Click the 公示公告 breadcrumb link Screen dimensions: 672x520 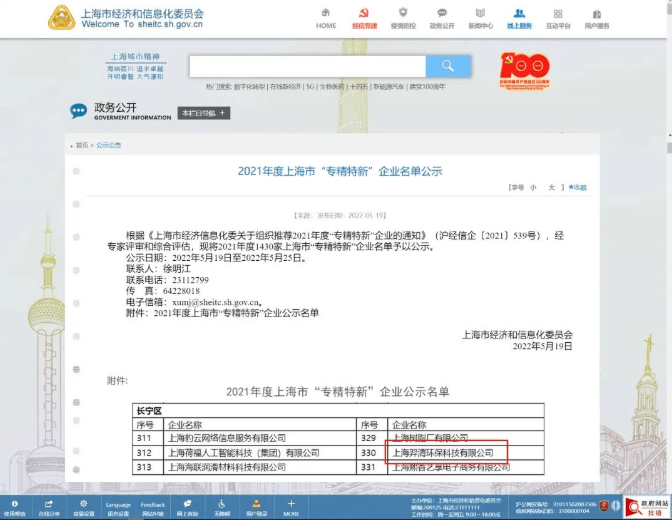coord(108,145)
